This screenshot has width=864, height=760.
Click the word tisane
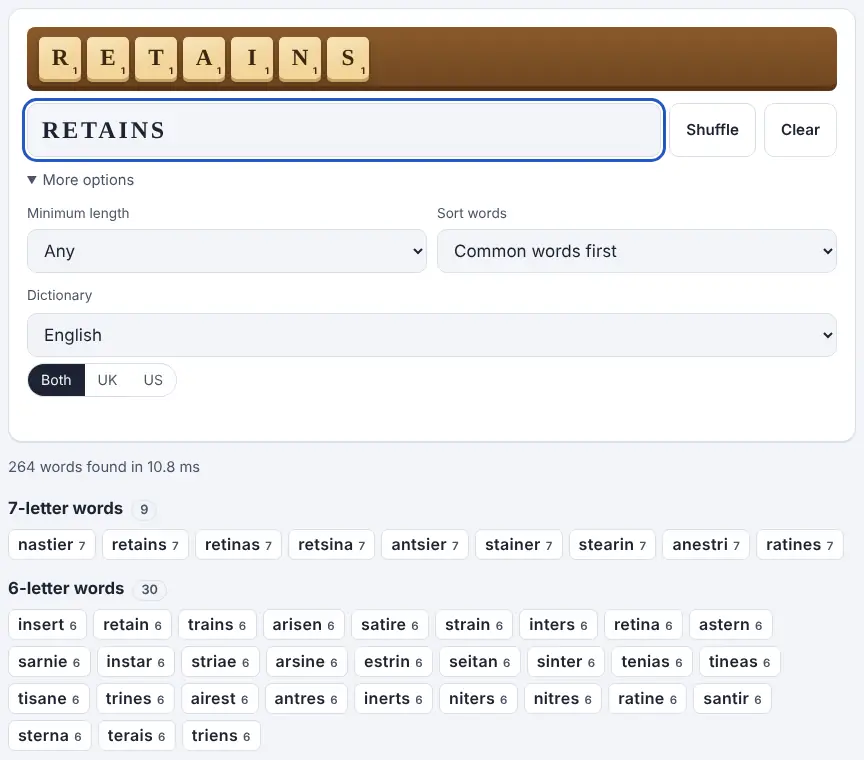point(49,698)
